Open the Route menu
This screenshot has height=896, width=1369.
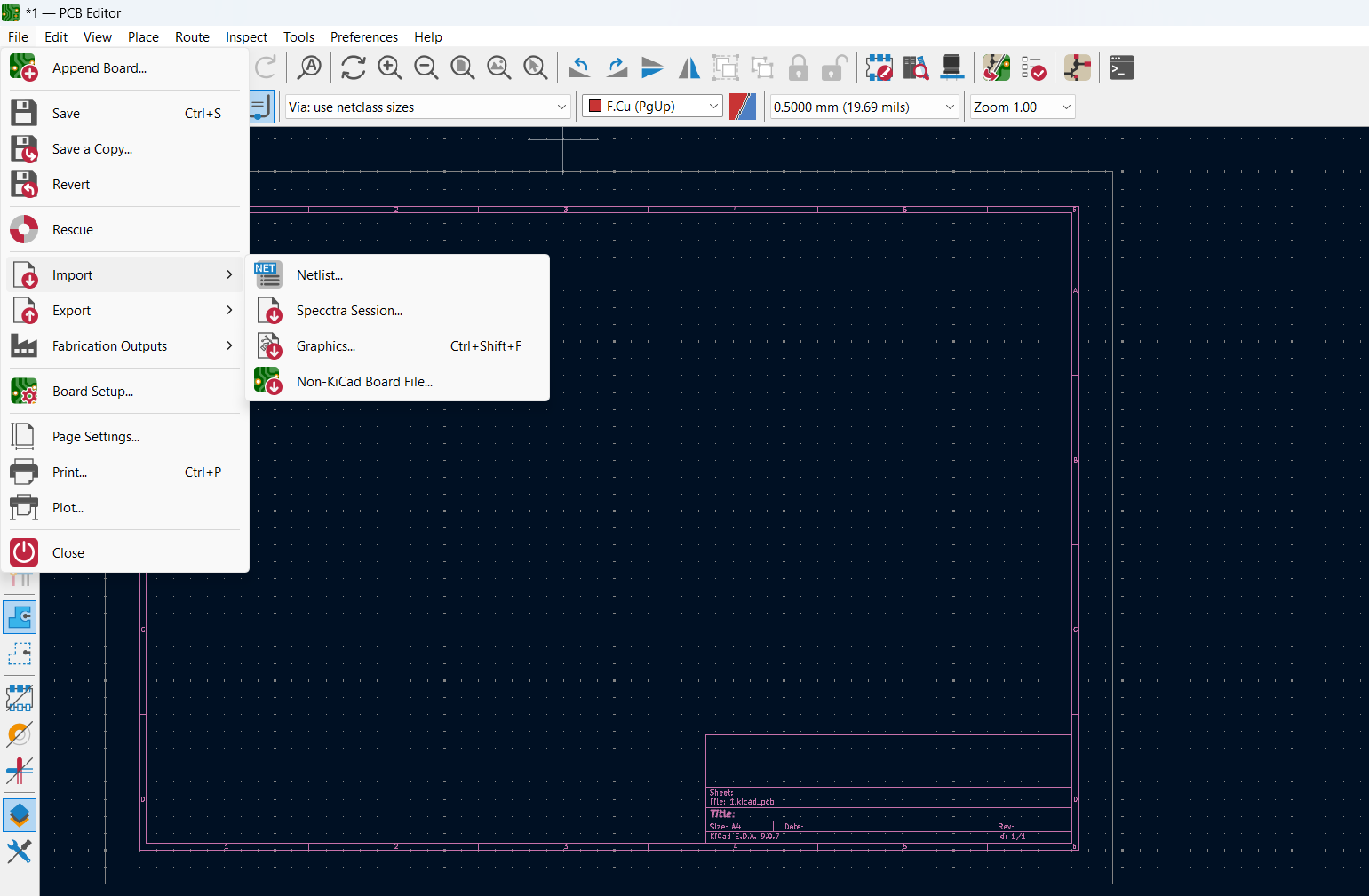click(x=192, y=37)
